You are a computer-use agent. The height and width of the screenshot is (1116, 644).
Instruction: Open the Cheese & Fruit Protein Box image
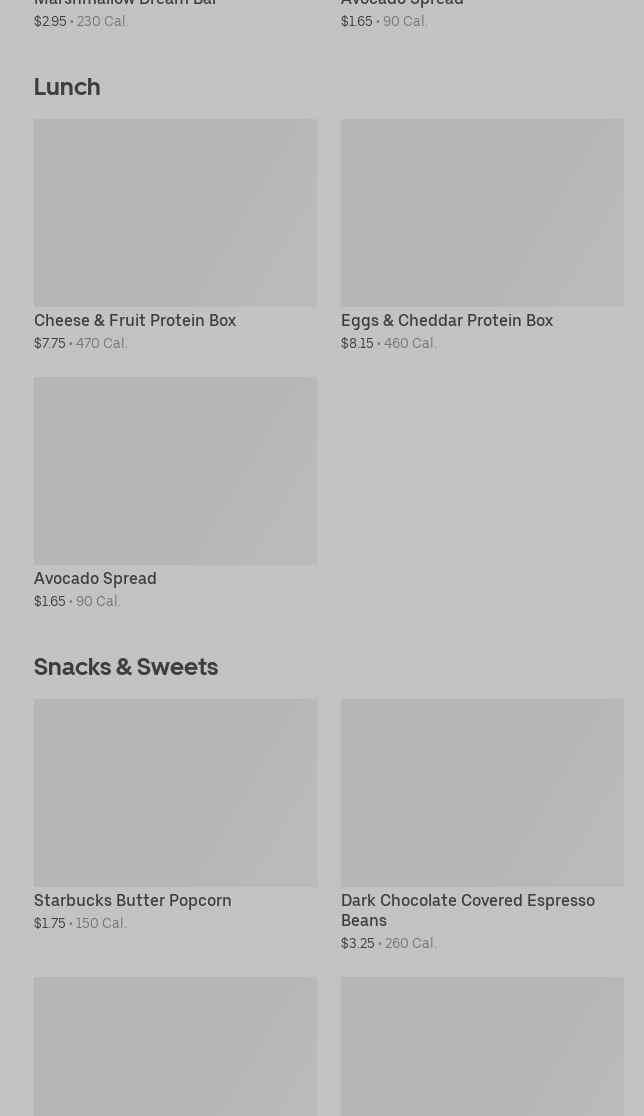[x=175, y=213]
